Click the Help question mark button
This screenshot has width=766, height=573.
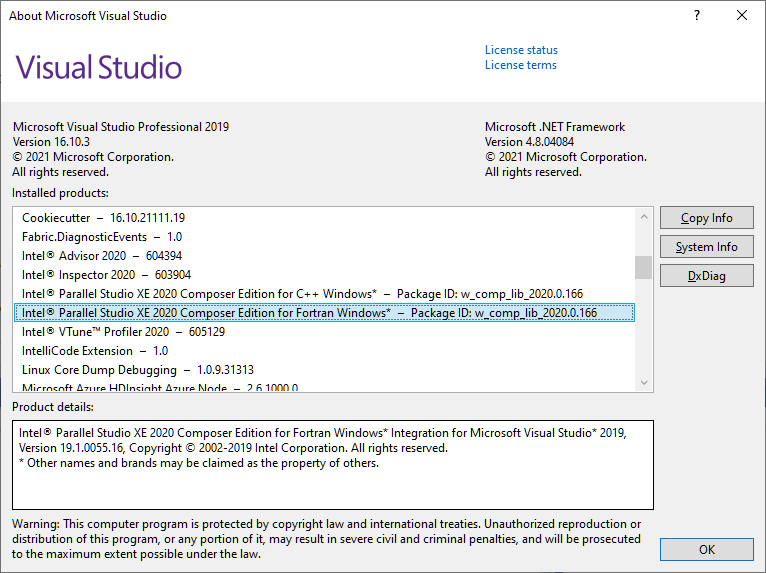click(x=696, y=16)
